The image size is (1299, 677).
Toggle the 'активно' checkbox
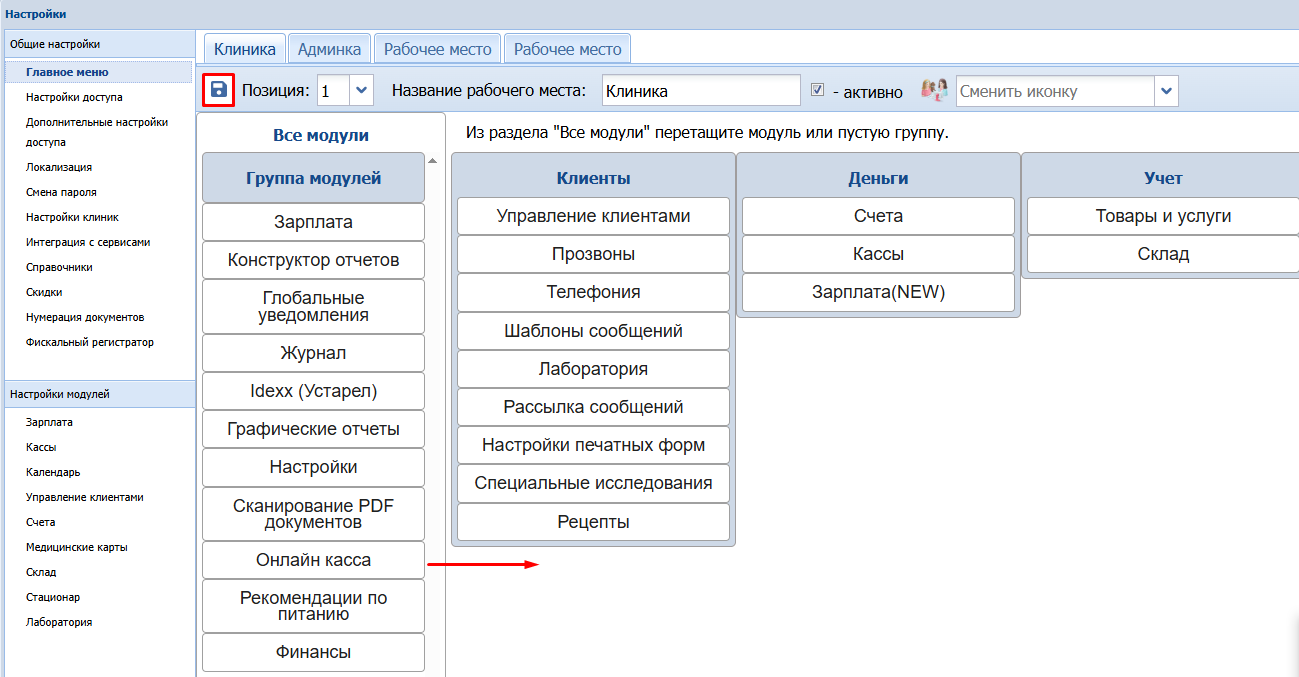point(818,90)
